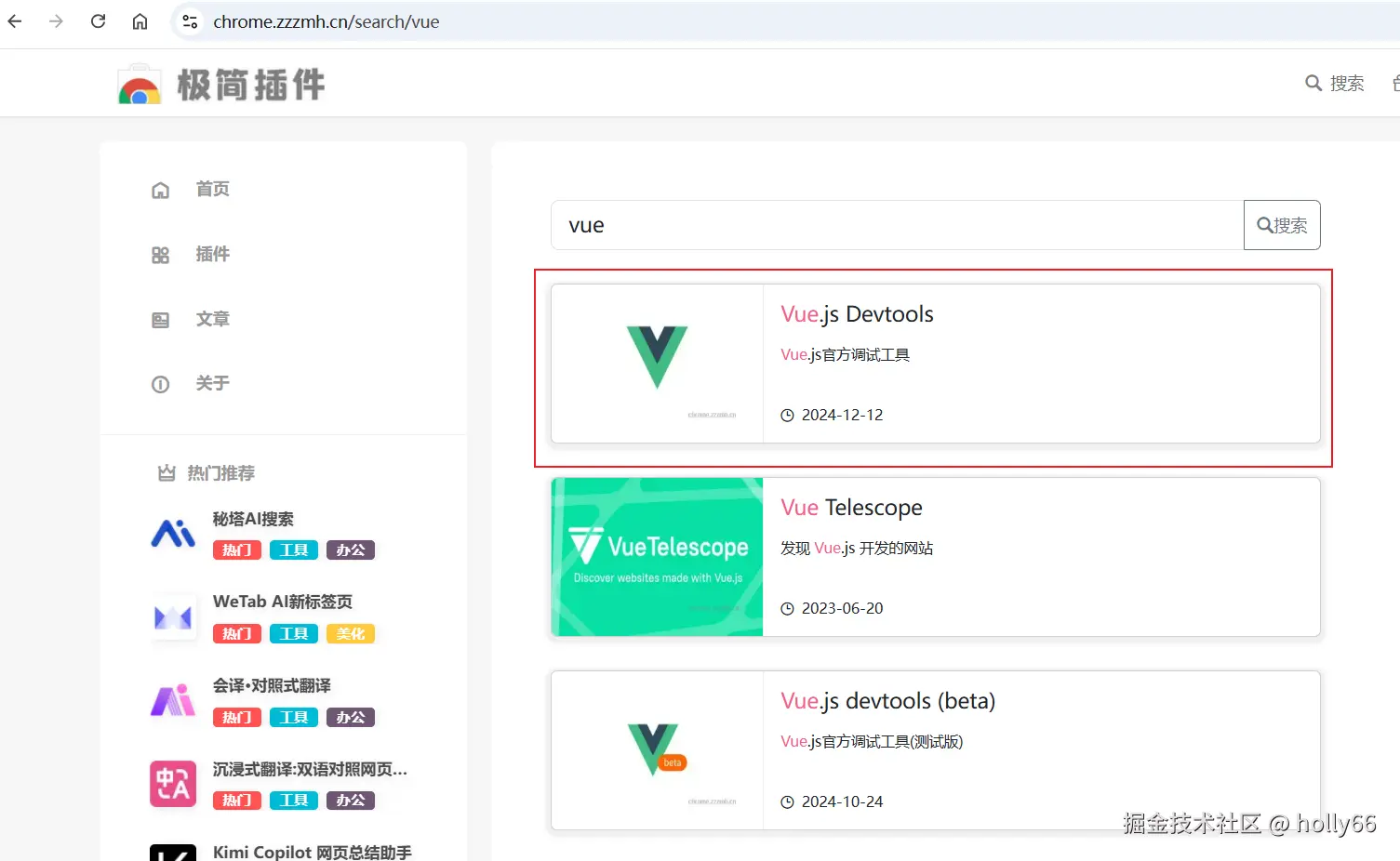Open the browser home page icon
The height and width of the screenshot is (861, 1400).
pyautogui.click(x=140, y=21)
